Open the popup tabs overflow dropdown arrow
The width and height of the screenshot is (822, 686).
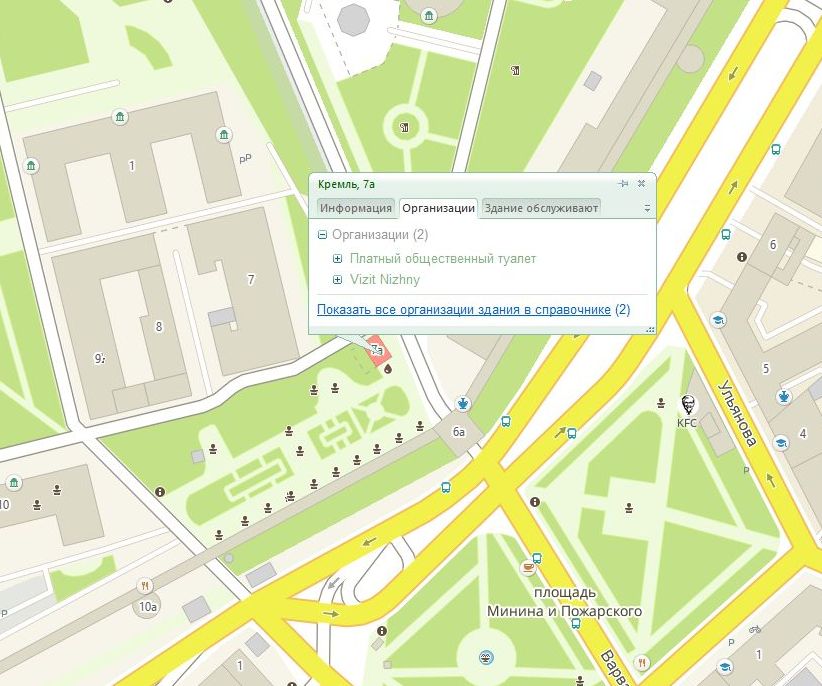(x=647, y=209)
